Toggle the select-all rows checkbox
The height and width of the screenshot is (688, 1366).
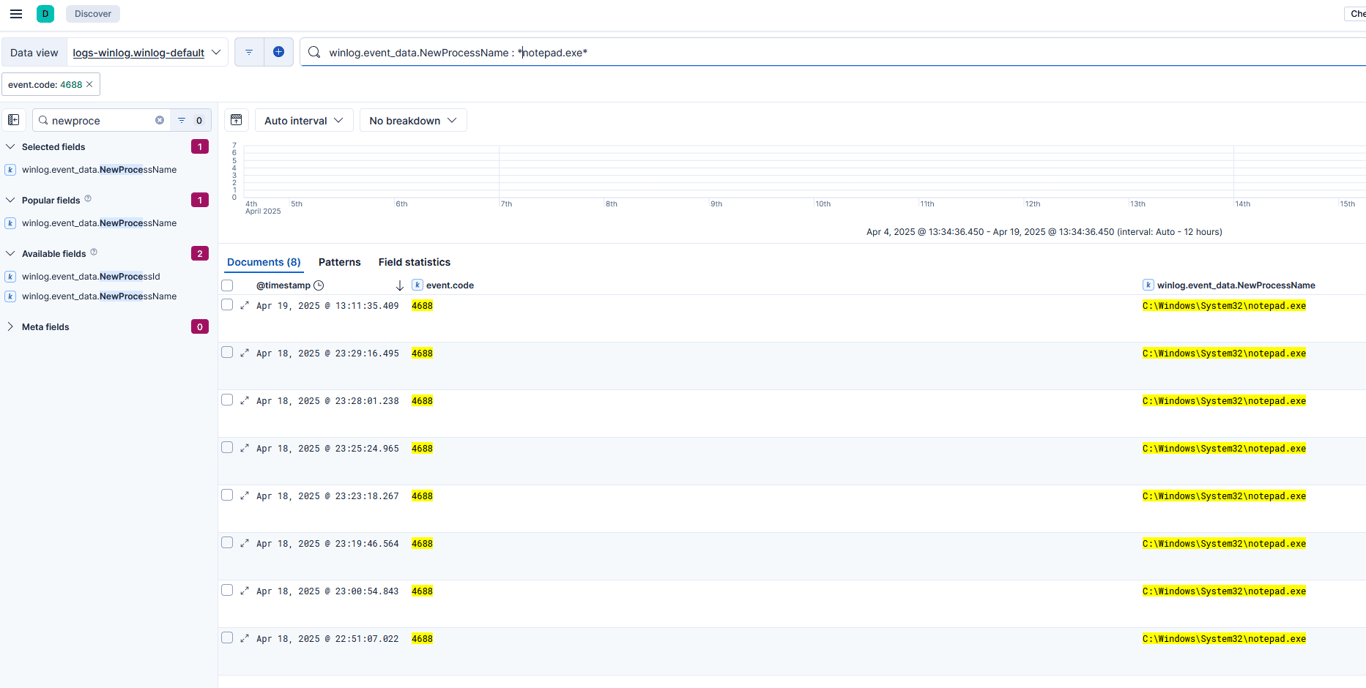point(227,285)
